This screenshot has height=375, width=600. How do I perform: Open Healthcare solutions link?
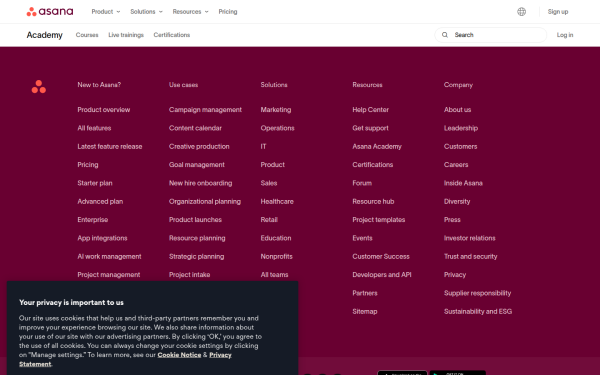tap(277, 201)
